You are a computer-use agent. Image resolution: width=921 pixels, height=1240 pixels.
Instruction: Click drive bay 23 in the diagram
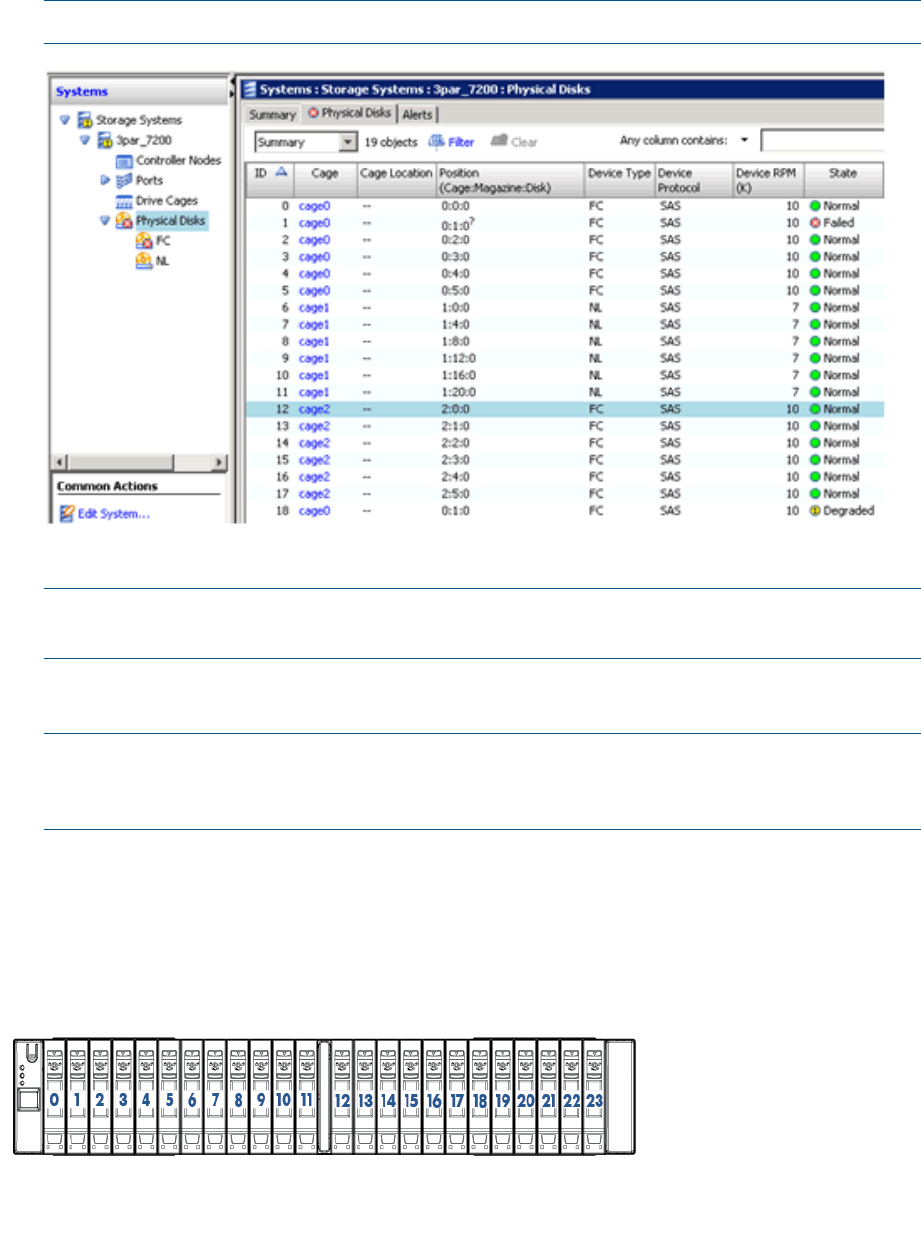click(x=595, y=1098)
